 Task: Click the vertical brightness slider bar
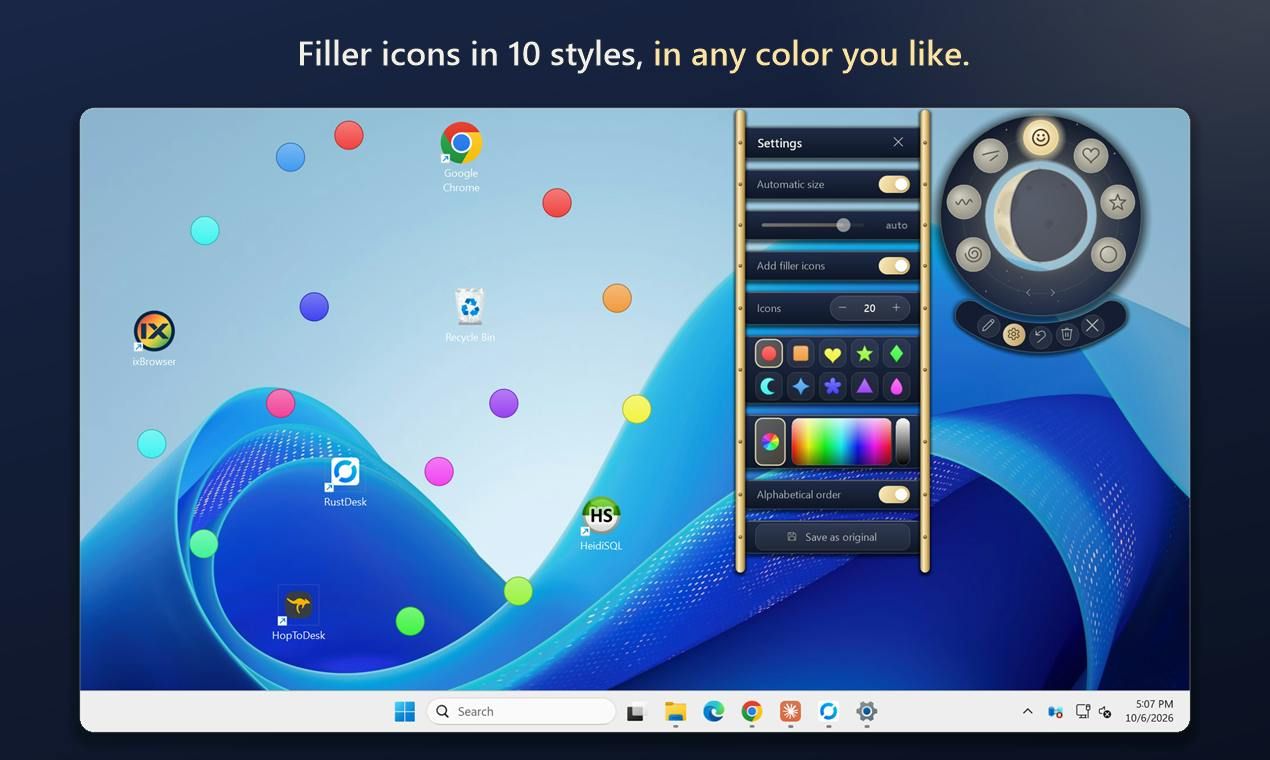point(902,442)
